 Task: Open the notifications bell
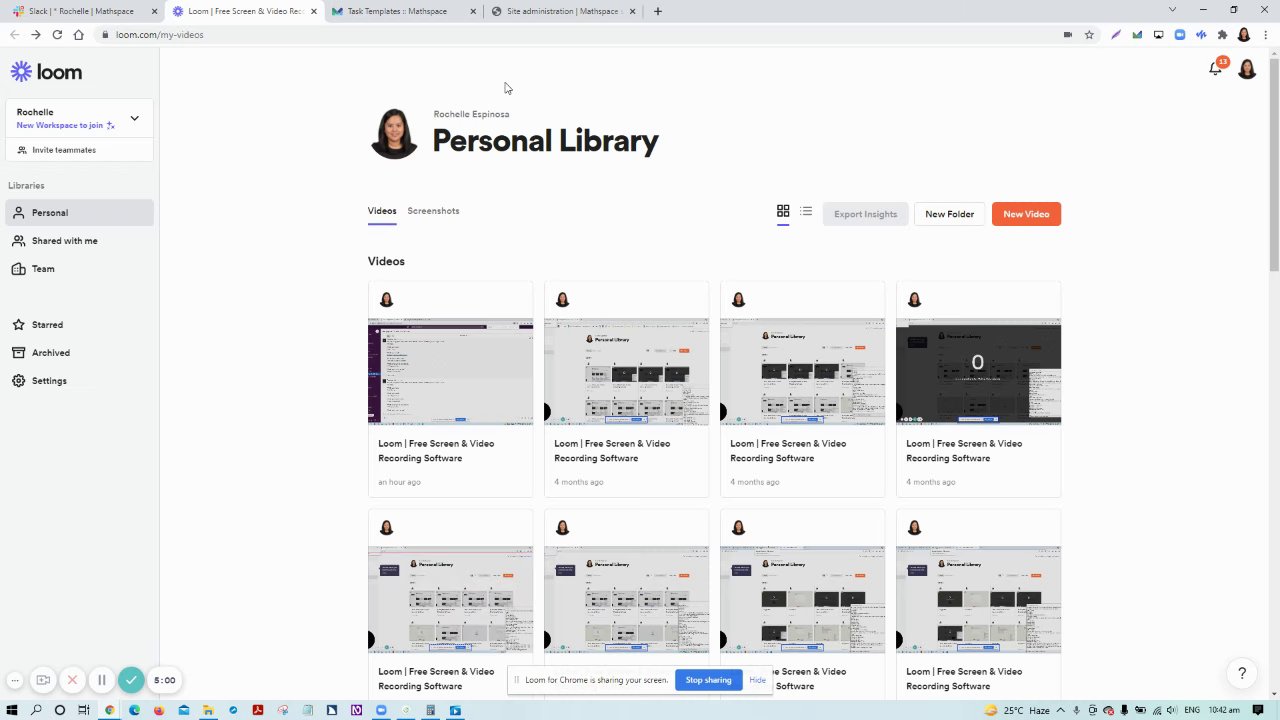tap(1216, 68)
